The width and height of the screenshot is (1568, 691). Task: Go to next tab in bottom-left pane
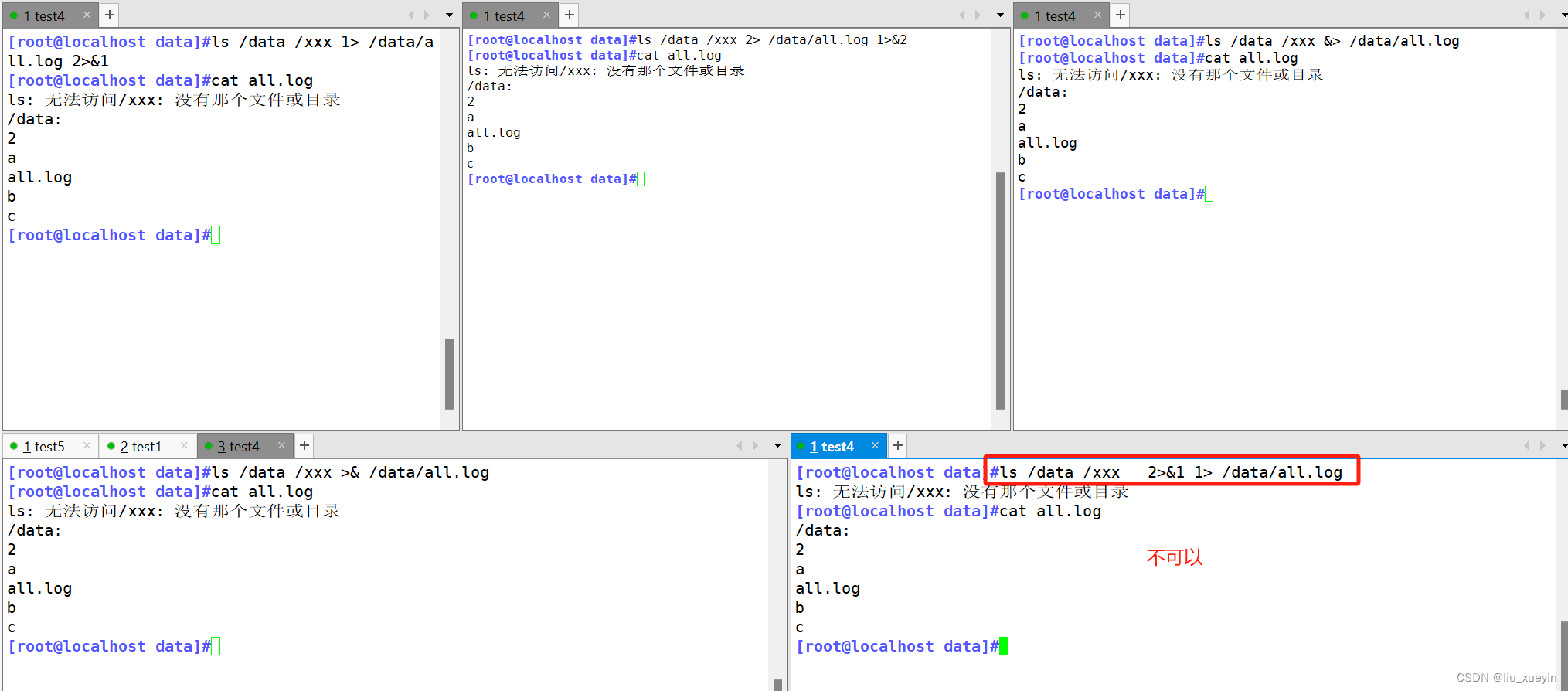tap(755, 445)
